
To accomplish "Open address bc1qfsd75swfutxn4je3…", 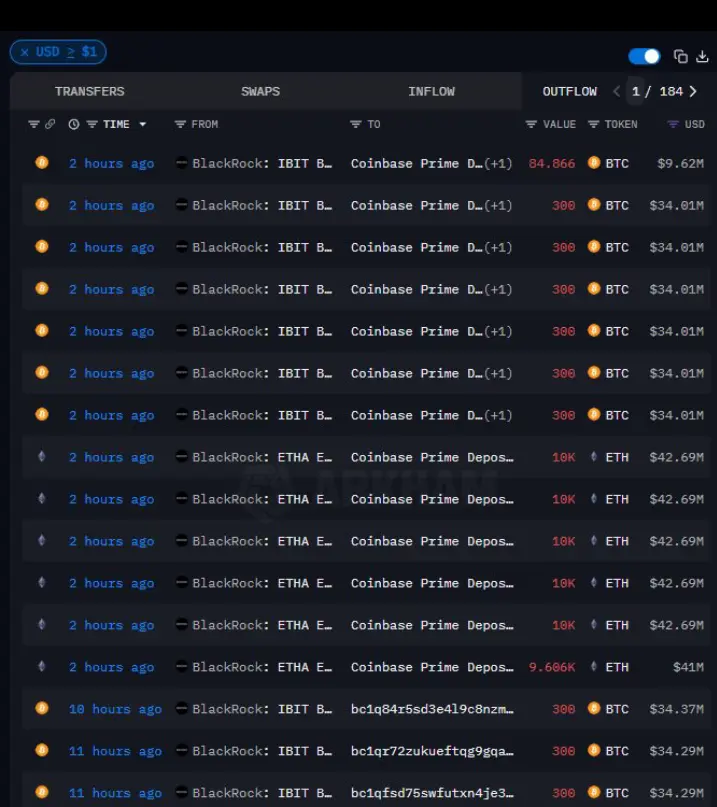I will [x=432, y=793].
